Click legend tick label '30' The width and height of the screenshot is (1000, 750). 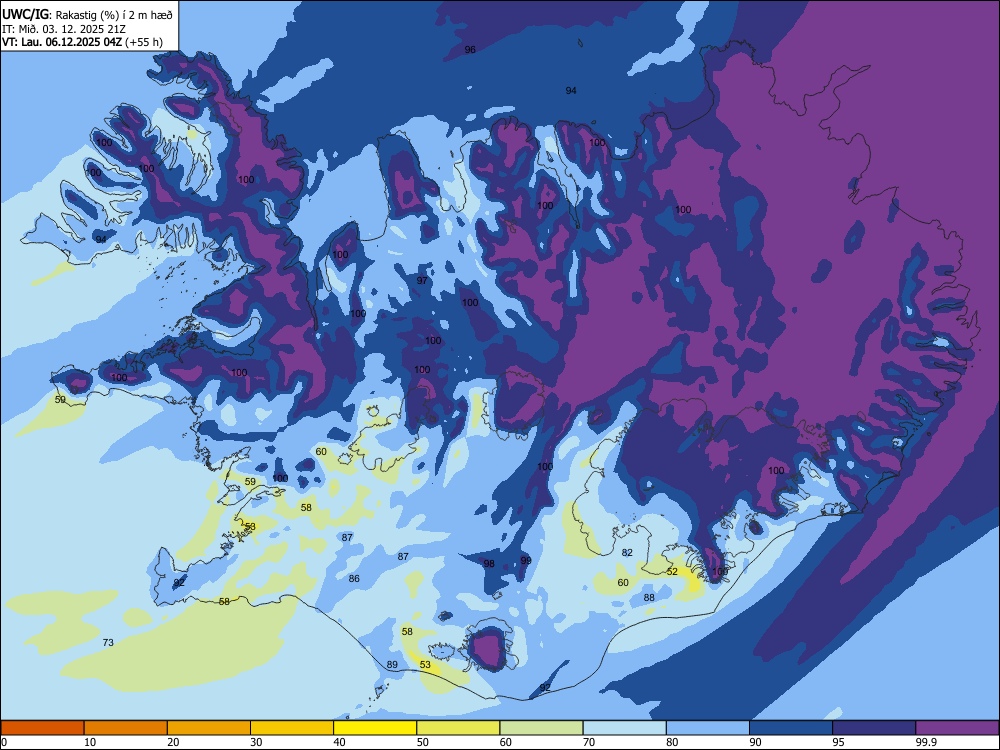coord(256,742)
